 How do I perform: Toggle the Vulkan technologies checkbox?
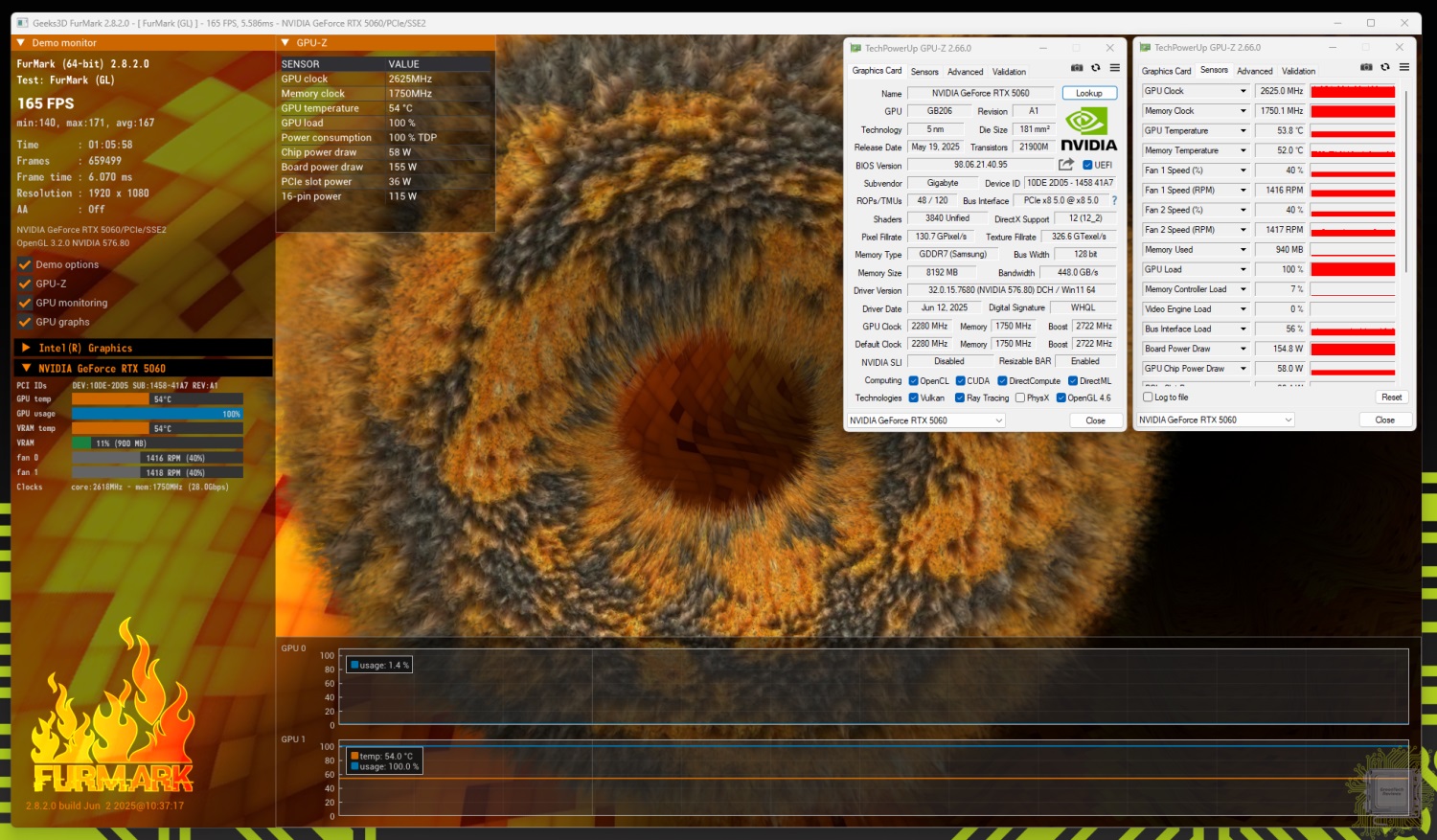pos(913,398)
